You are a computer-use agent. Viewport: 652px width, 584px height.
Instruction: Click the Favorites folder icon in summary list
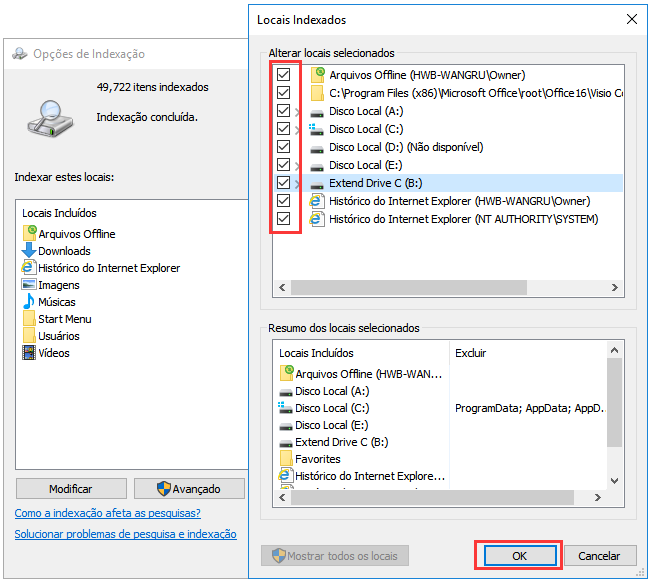click(286, 459)
